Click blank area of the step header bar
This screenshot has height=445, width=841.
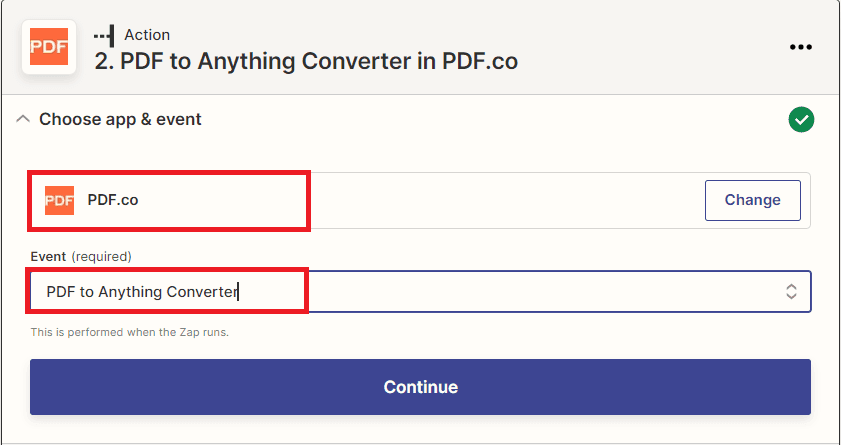(x=644, y=47)
